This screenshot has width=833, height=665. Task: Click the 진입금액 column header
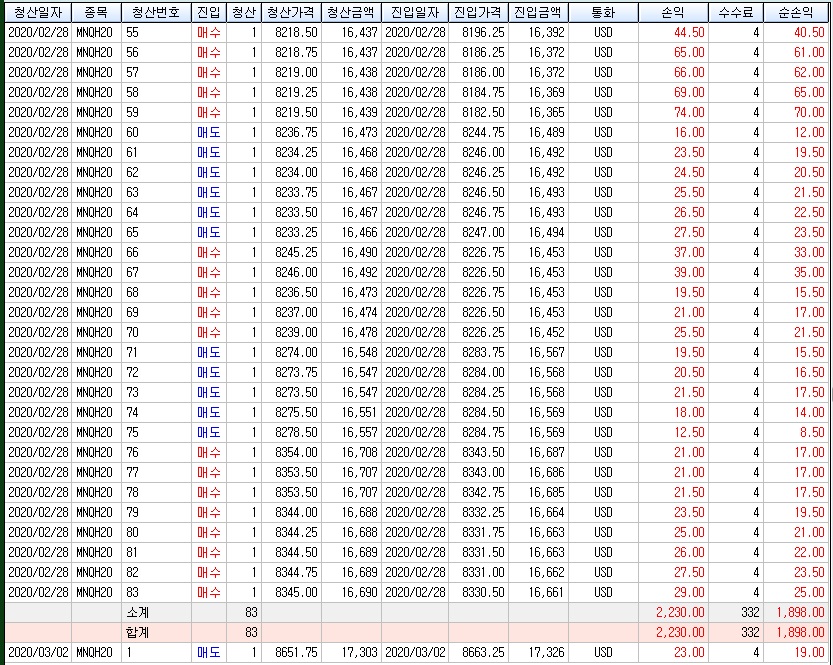pos(538,12)
